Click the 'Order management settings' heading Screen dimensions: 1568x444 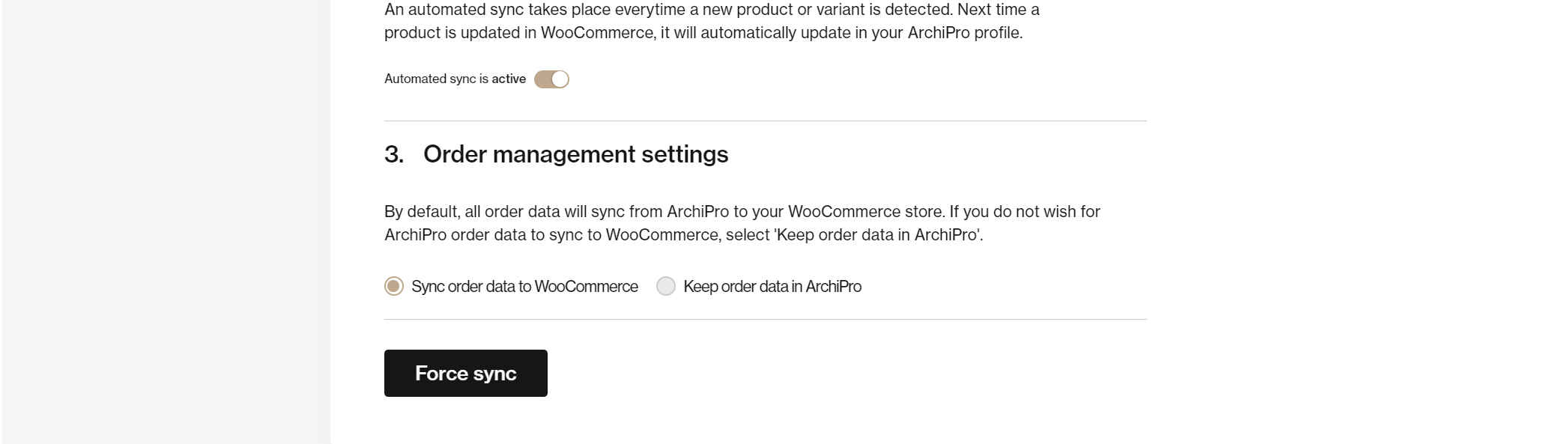tap(575, 154)
